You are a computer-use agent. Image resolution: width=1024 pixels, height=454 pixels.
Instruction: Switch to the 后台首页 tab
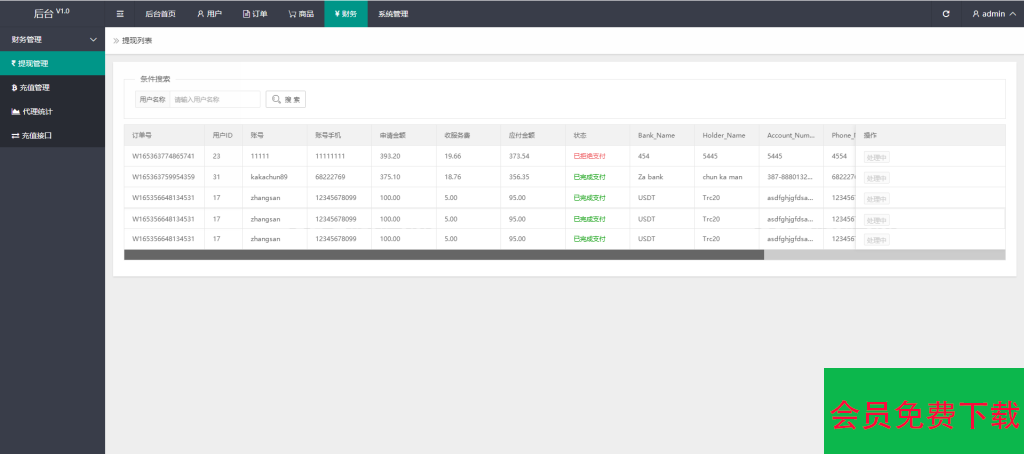click(160, 14)
